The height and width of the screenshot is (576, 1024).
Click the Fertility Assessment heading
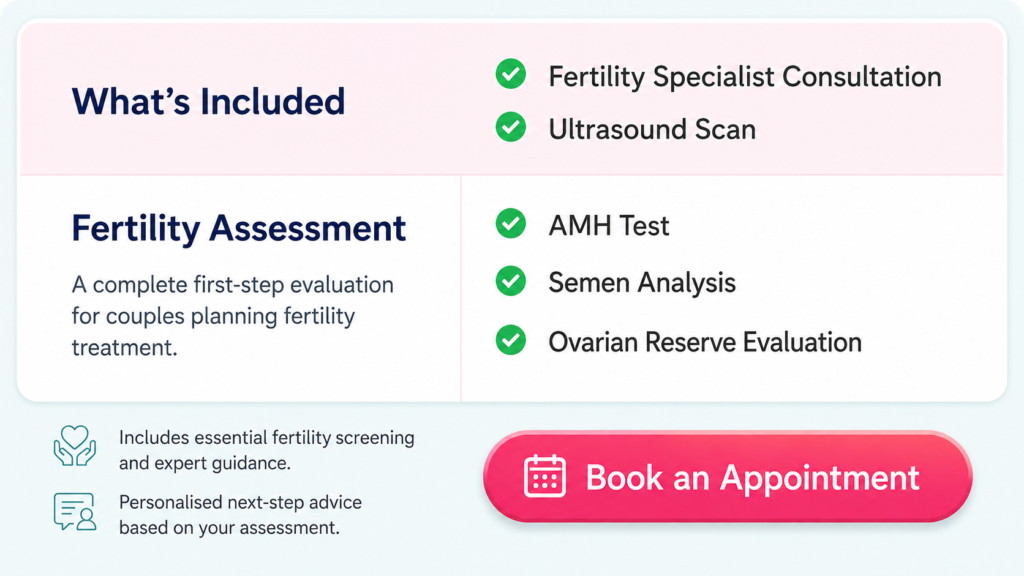click(x=238, y=229)
